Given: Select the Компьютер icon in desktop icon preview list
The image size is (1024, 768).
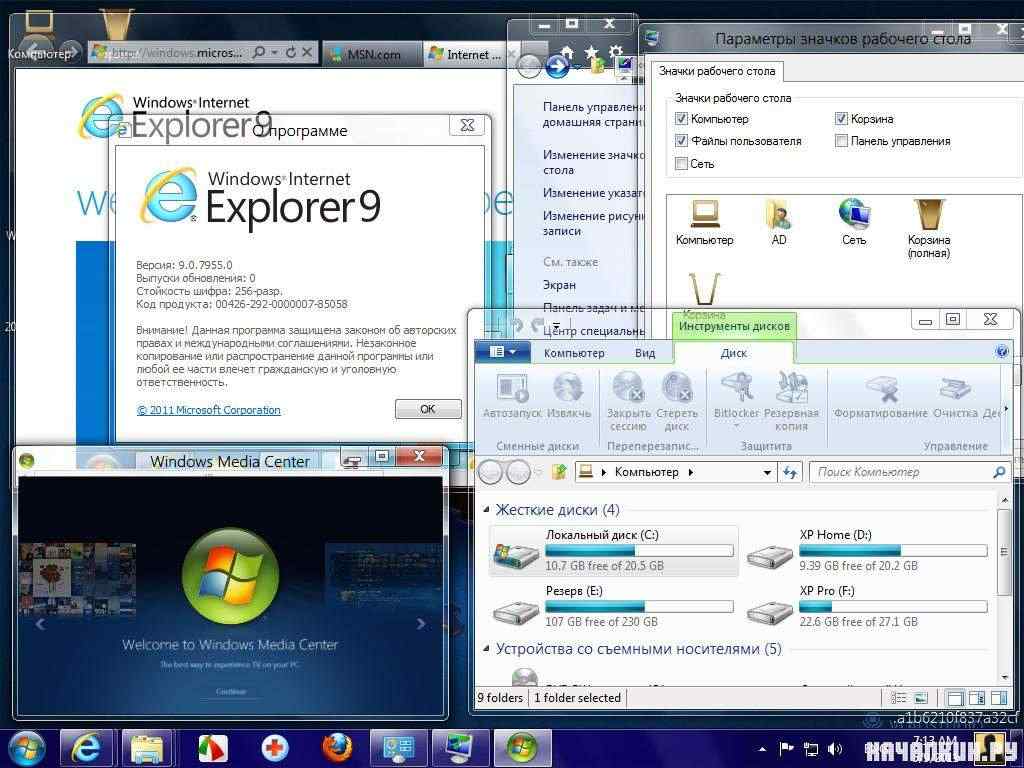Looking at the screenshot, I should click(x=705, y=222).
